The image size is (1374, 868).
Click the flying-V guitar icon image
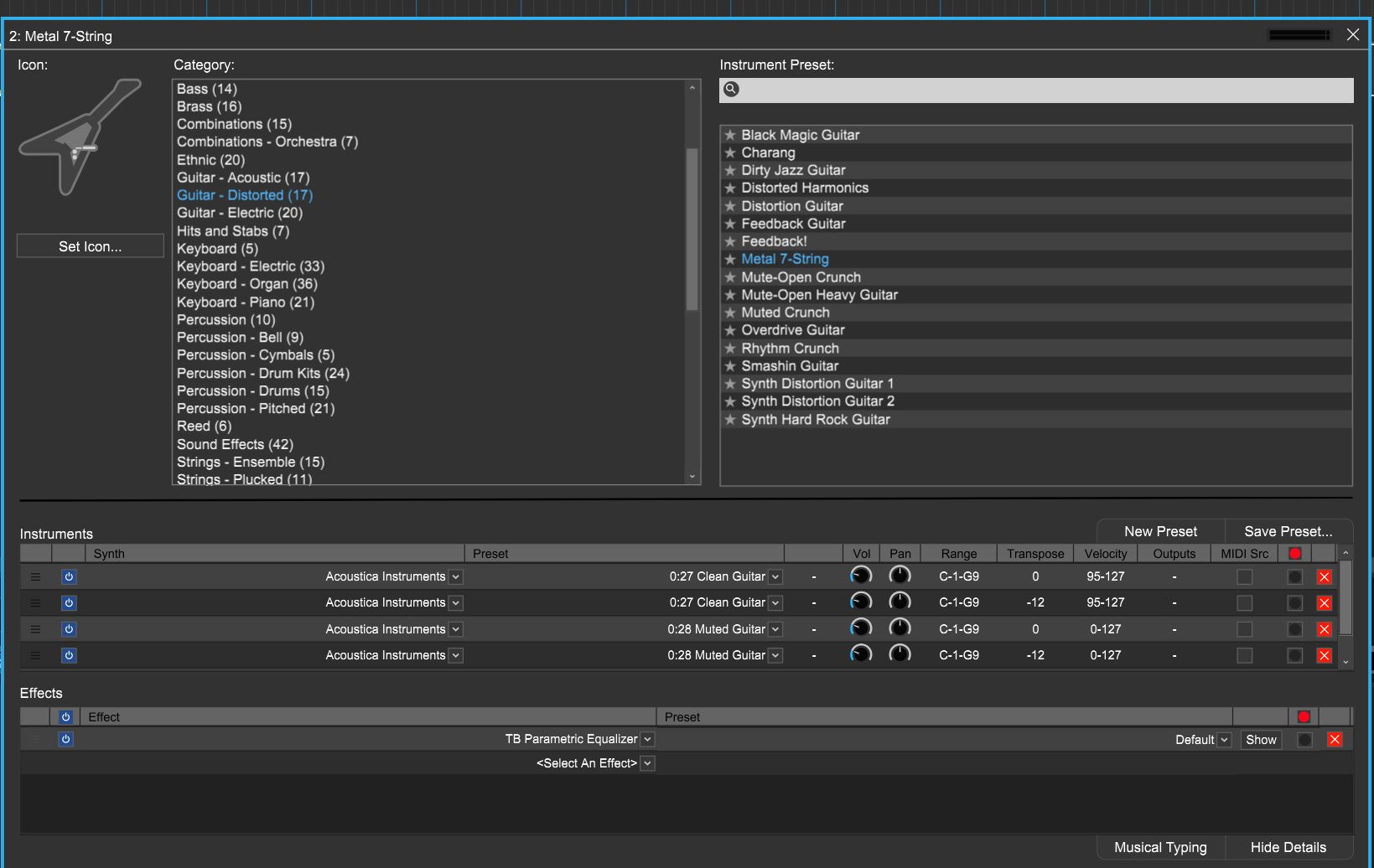click(80, 137)
